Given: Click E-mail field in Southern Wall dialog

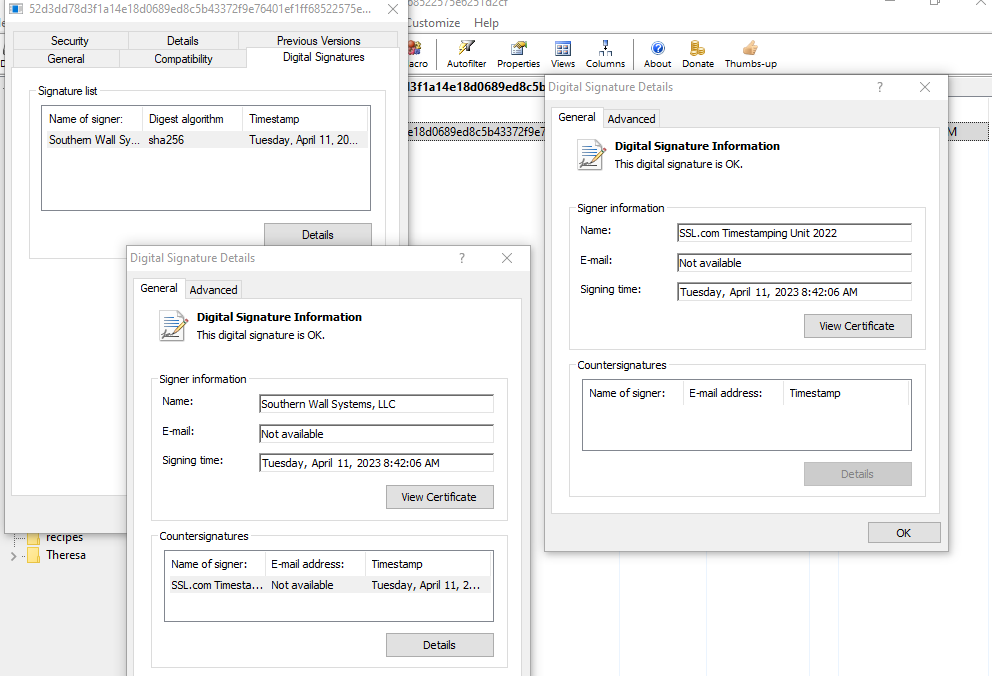Looking at the screenshot, I should coord(376,434).
